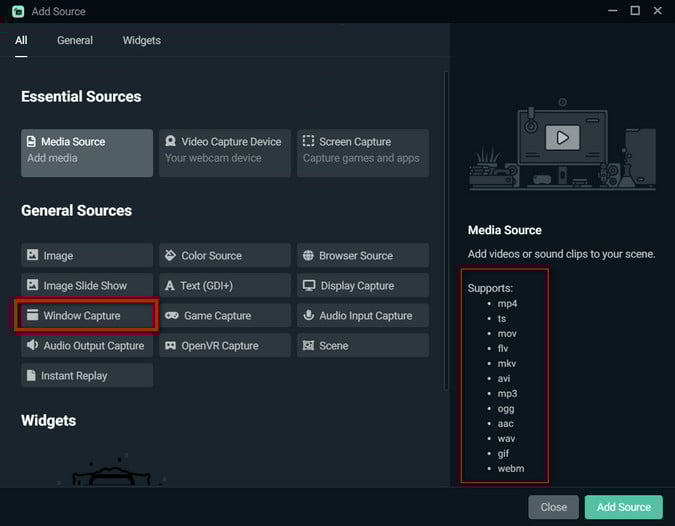Click the Scene source icon

(x=308, y=345)
